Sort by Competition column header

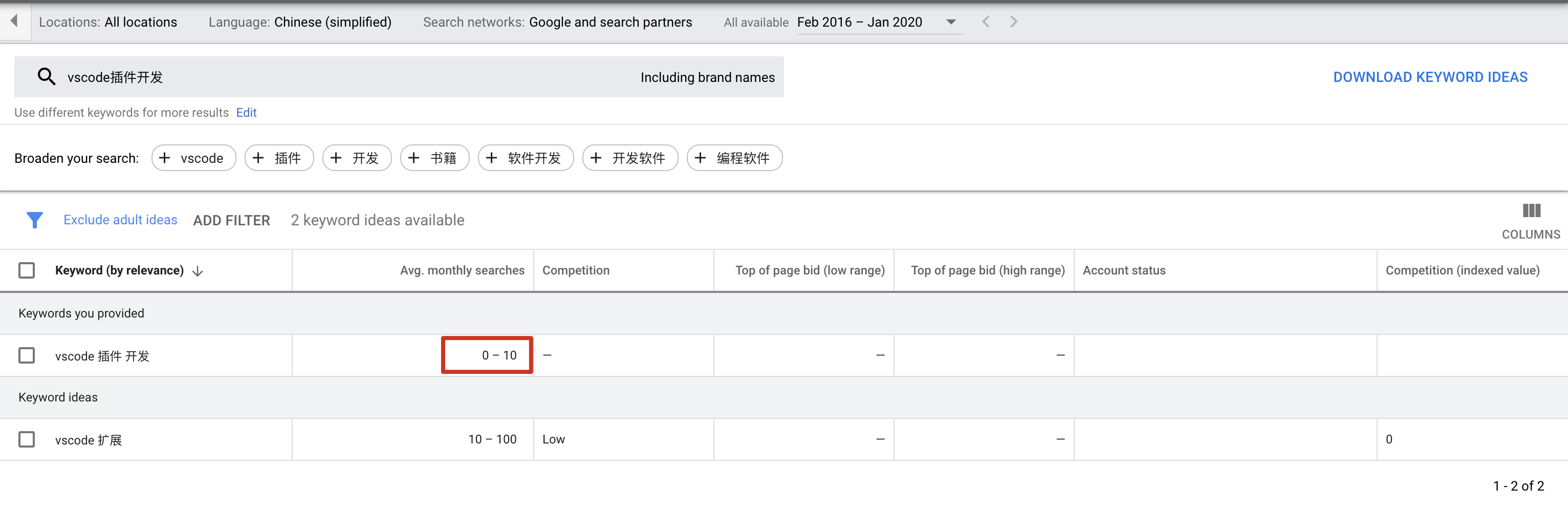(575, 270)
